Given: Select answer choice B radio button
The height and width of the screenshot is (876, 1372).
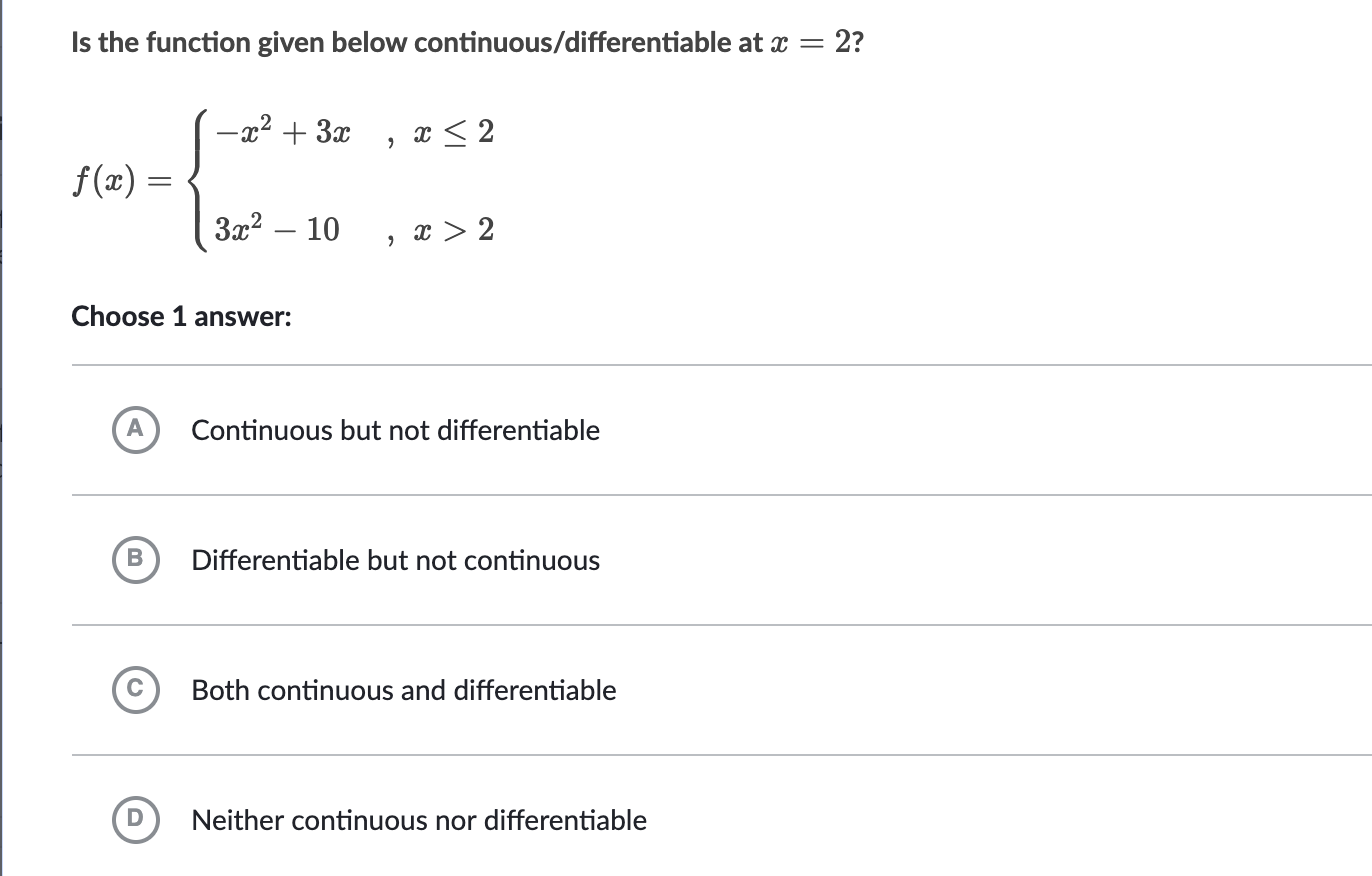Looking at the screenshot, I should click(x=136, y=560).
